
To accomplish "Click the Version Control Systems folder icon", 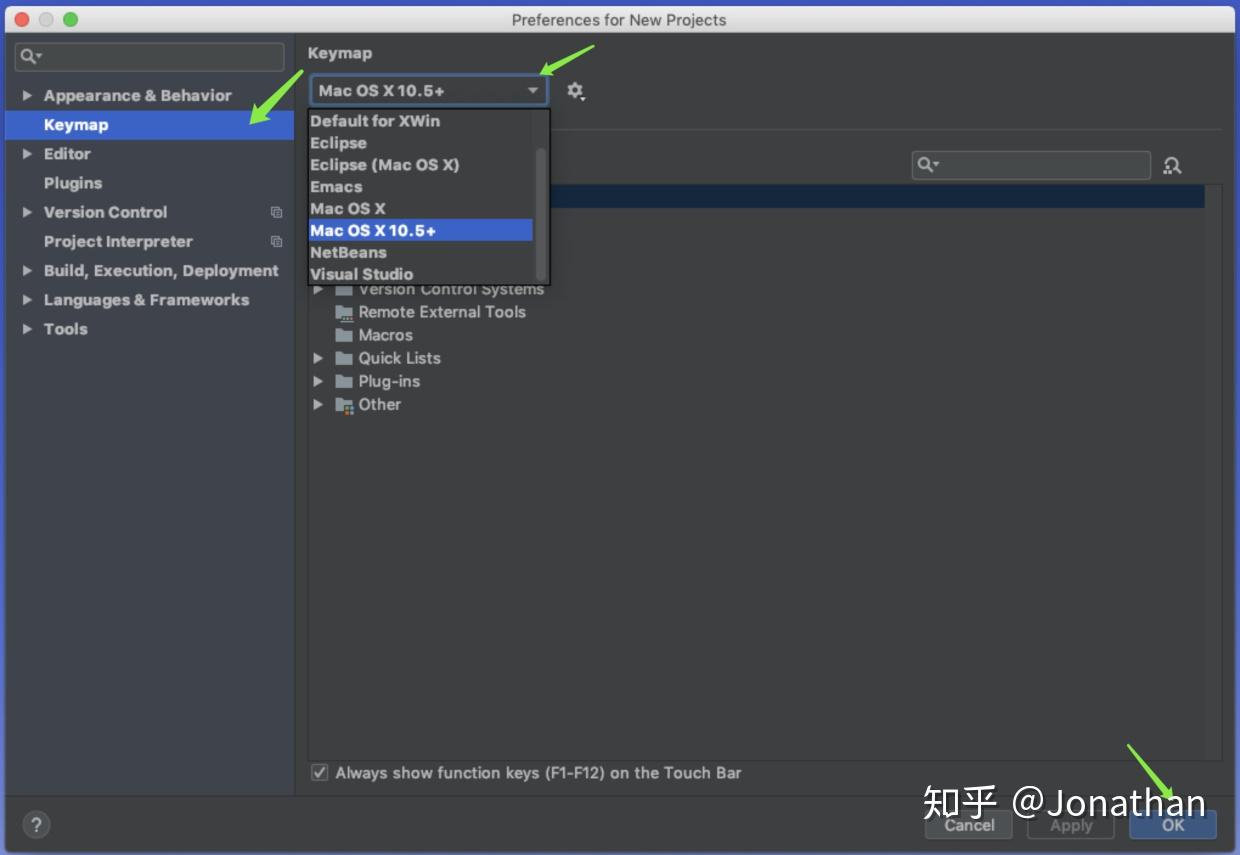I will [x=343, y=288].
